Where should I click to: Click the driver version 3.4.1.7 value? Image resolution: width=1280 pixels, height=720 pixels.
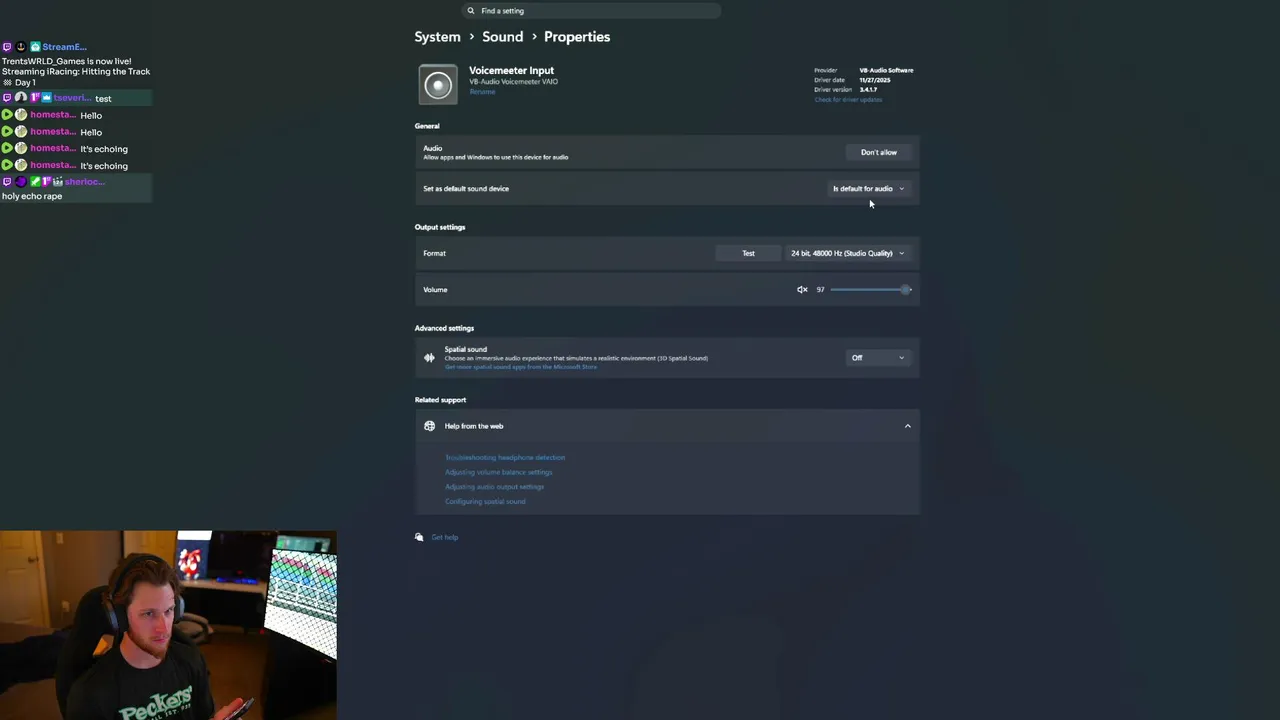868,90
